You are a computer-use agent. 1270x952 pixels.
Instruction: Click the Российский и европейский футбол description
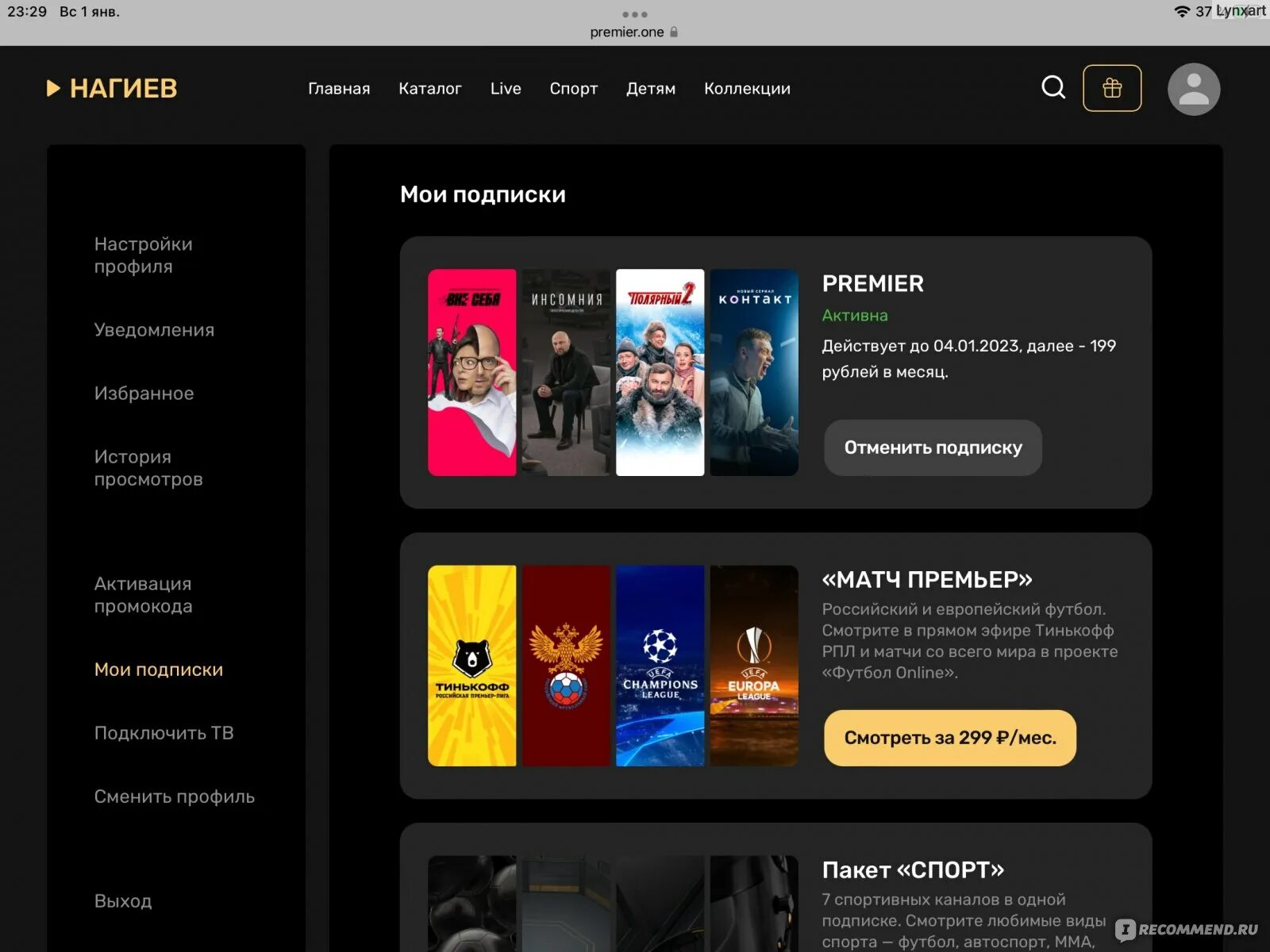[970, 641]
